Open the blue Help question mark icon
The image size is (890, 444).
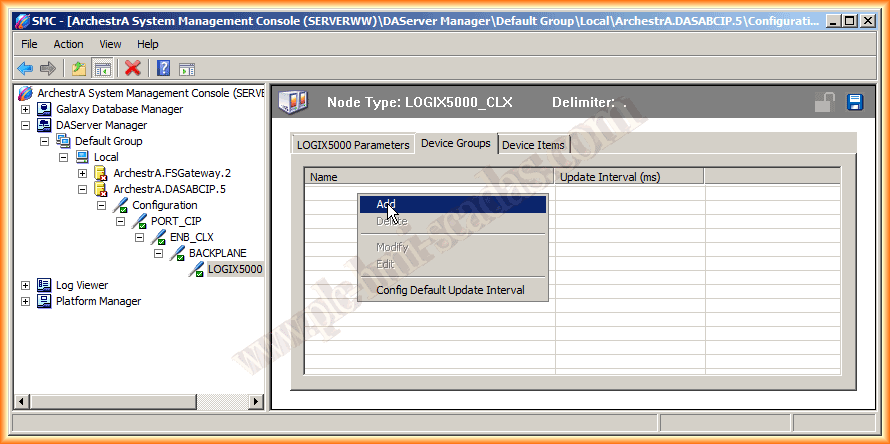(x=163, y=68)
